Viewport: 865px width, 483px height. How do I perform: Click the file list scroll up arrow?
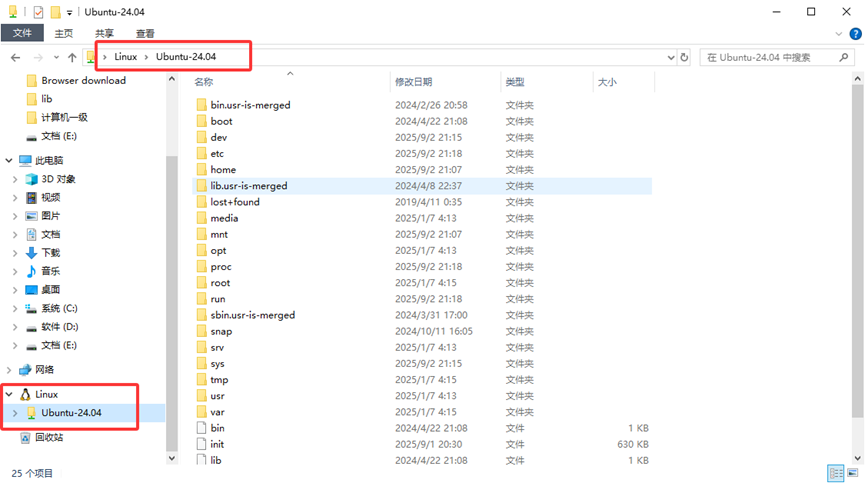tap(857, 79)
